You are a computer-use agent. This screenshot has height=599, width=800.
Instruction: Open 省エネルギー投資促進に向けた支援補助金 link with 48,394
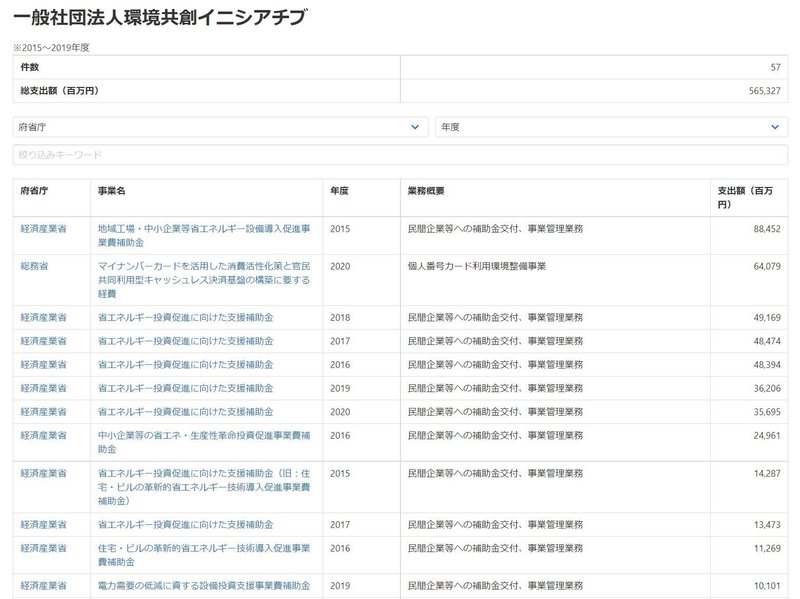(186, 364)
